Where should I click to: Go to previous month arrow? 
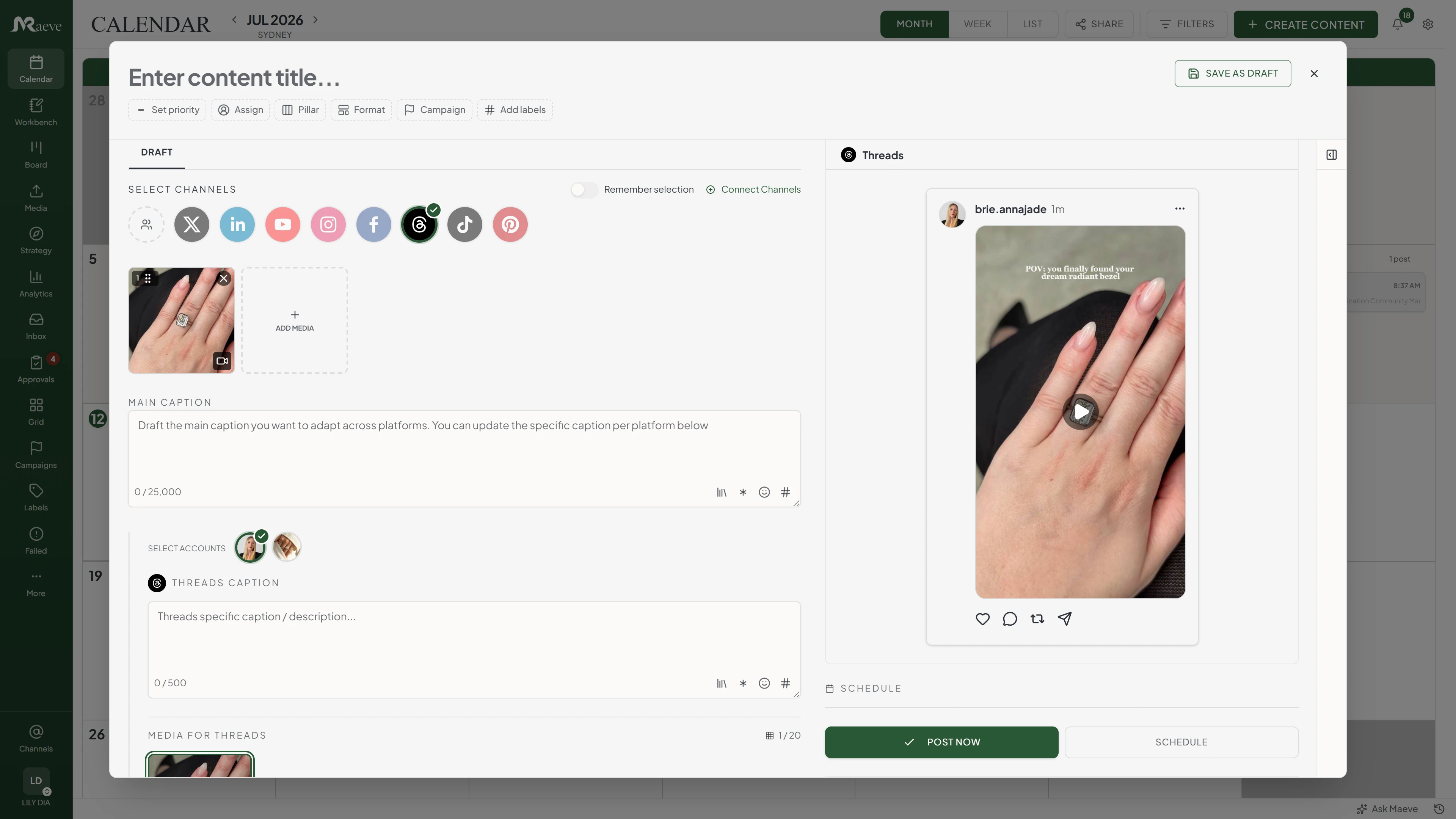click(234, 20)
